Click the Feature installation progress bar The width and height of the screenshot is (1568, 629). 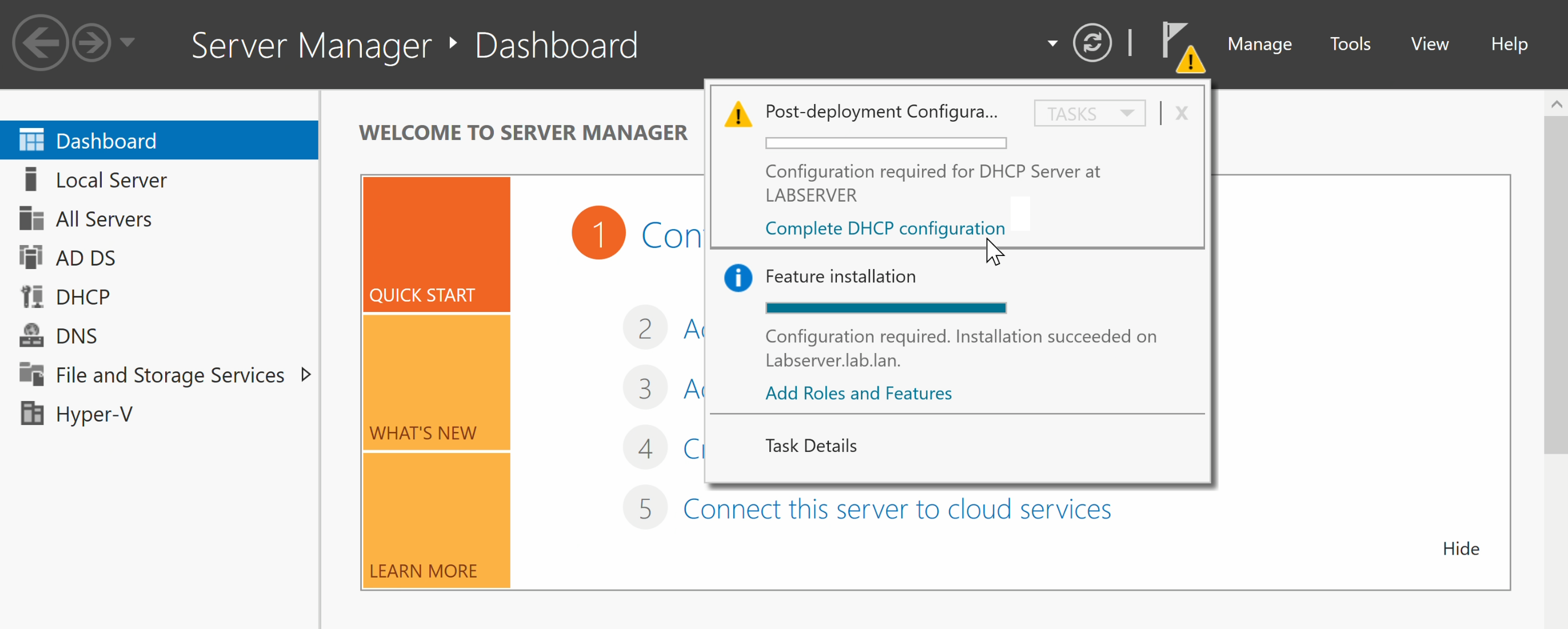click(885, 308)
